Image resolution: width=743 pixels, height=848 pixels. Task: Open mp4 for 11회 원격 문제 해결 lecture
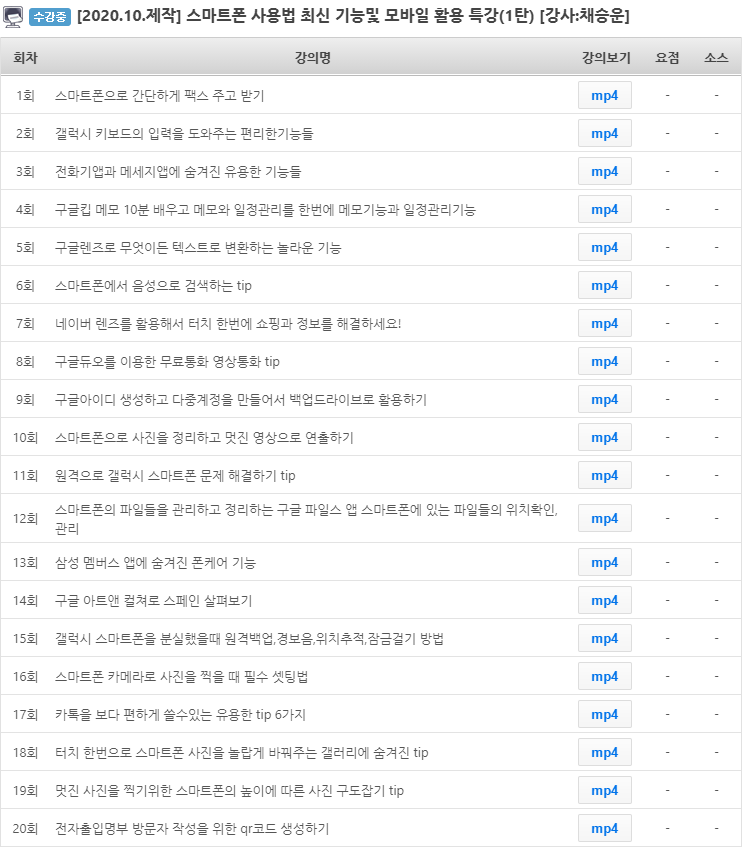coord(605,475)
